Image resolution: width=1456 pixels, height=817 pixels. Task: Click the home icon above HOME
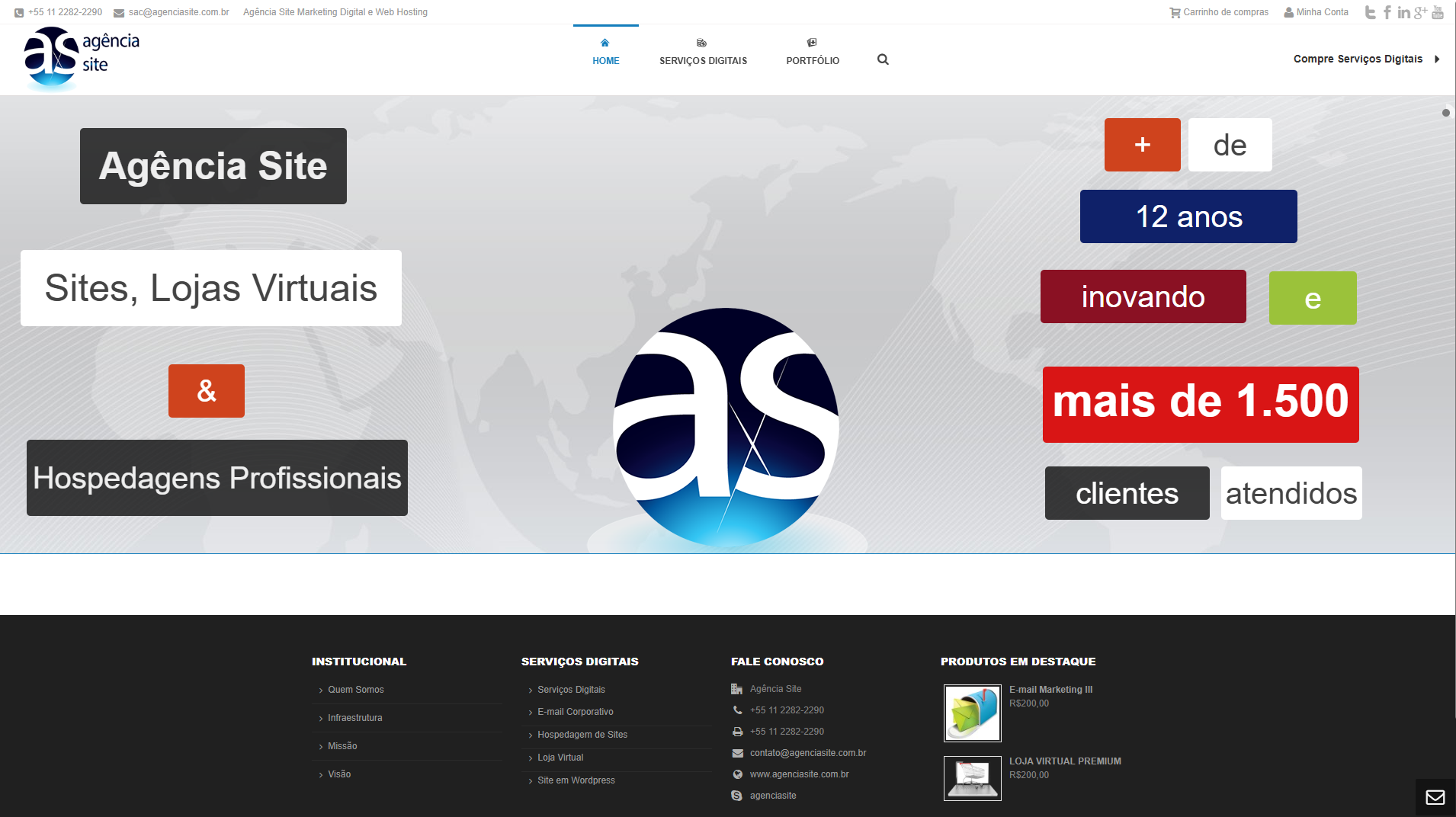[x=605, y=43]
